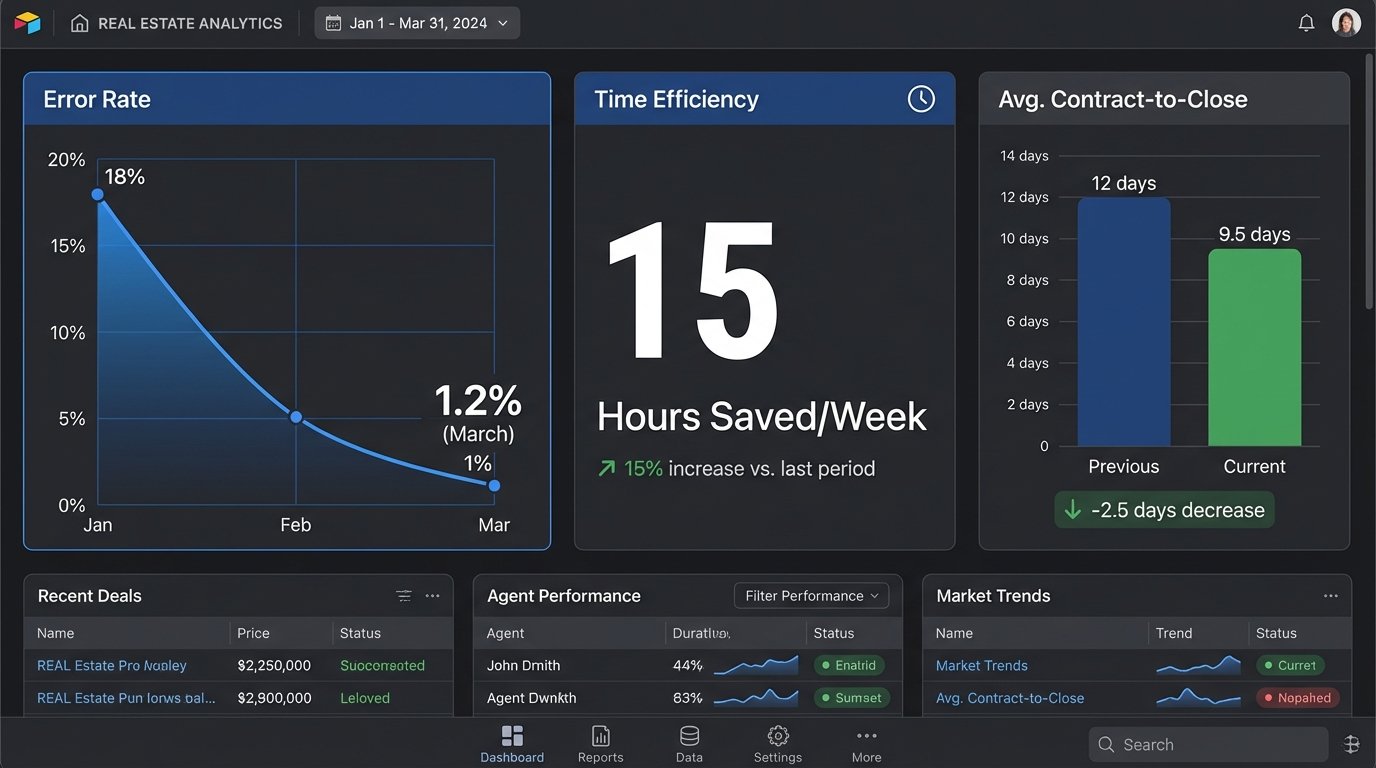Click the notifications bell
1376x768 pixels.
pyautogui.click(x=1306, y=22)
